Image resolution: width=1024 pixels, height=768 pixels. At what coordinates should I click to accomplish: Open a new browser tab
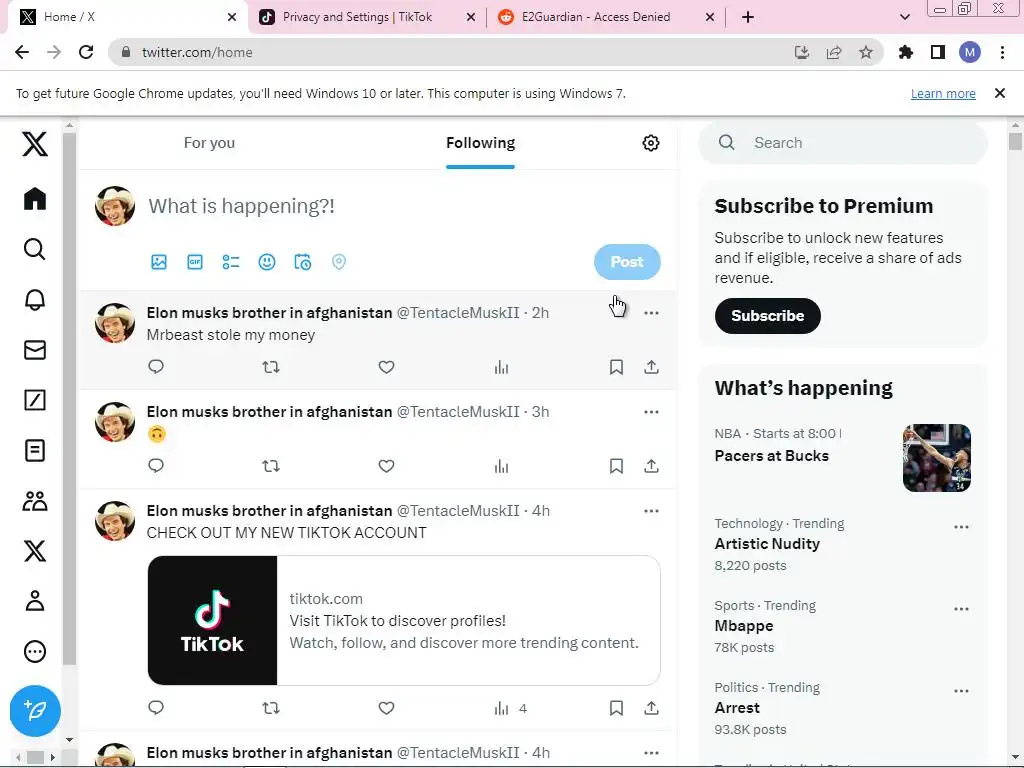pyautogui.click(x=748, y=17)
